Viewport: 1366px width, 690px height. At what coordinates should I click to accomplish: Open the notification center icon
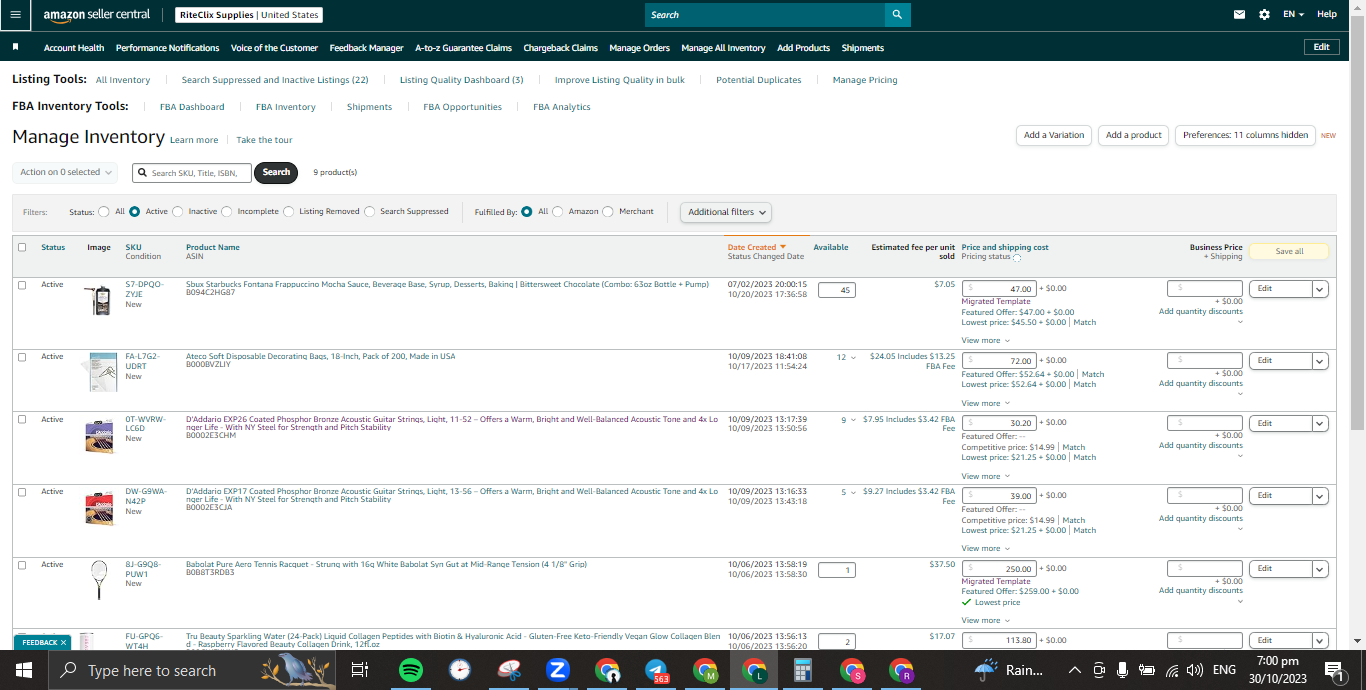(x=1333, y=670)
